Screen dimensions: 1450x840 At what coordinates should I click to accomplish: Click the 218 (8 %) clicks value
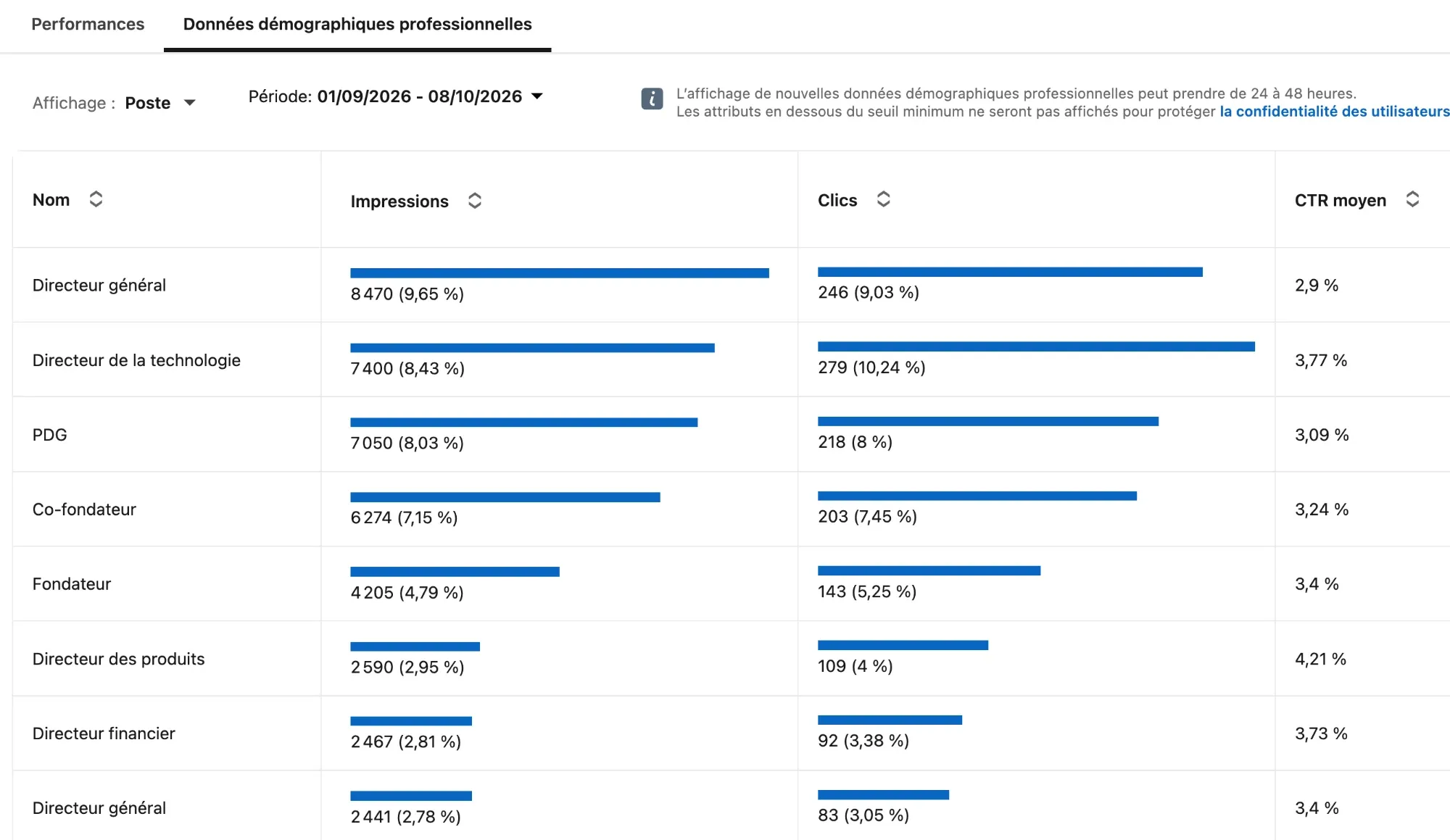855,443
